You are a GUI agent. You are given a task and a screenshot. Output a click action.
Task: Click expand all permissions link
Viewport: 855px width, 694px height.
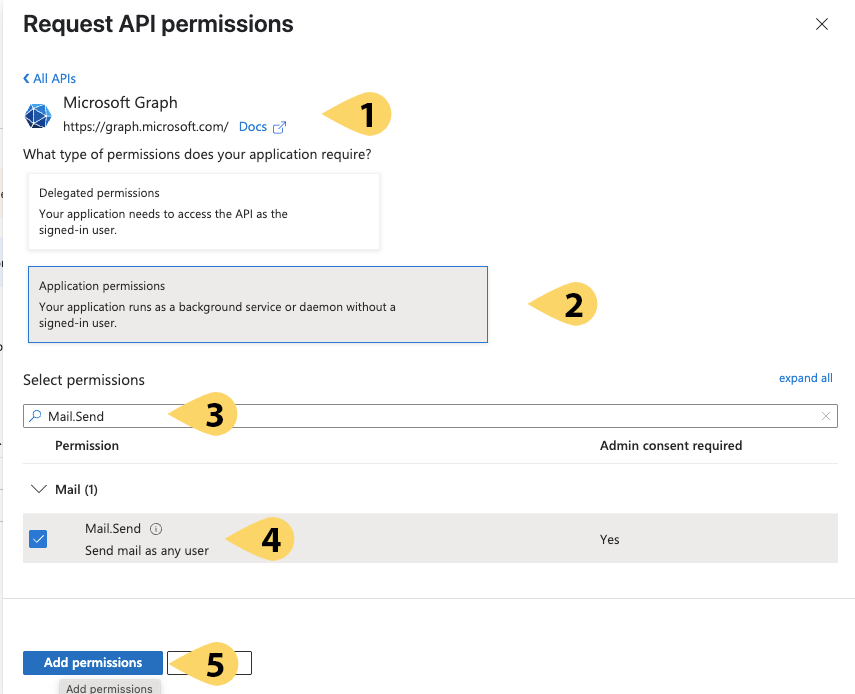(805, 378)
